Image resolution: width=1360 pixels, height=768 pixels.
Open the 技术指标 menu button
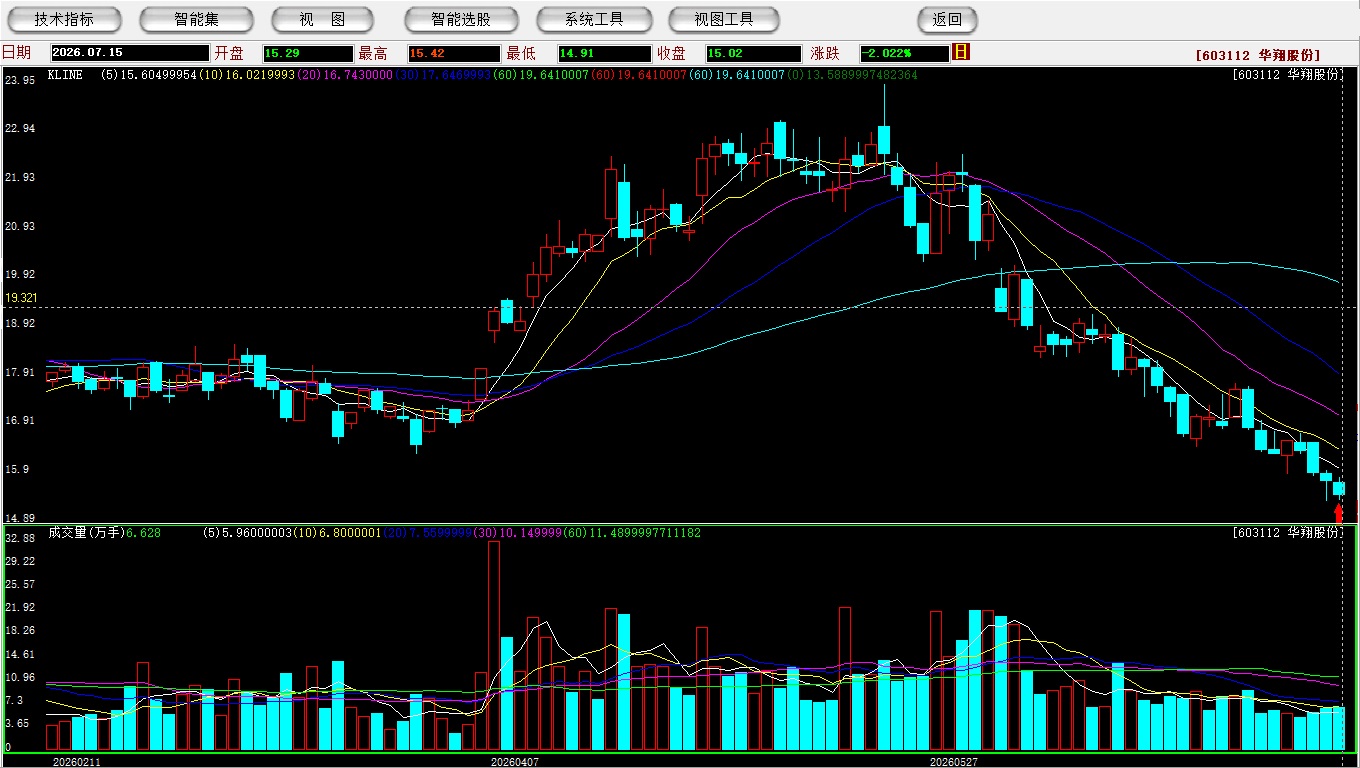click(x=64, y=19)
